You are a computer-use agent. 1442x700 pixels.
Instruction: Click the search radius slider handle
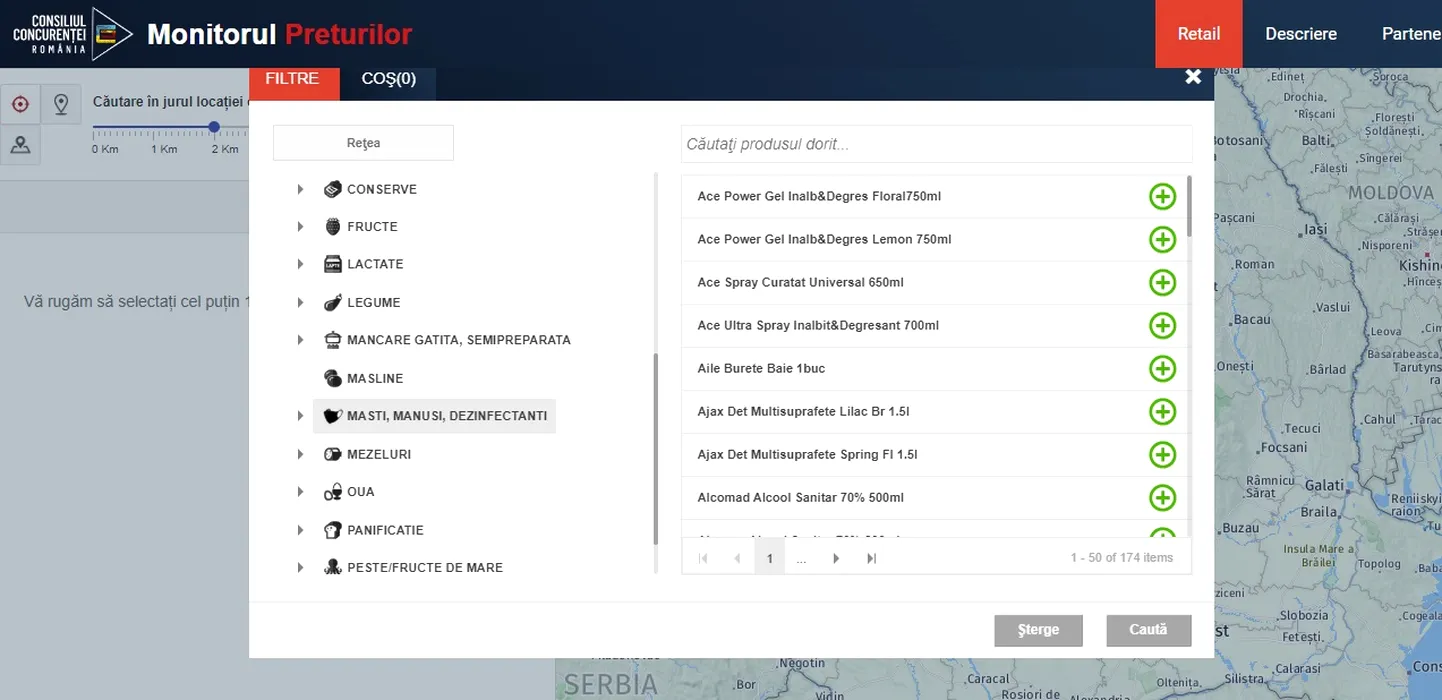(x=214, y=127)
